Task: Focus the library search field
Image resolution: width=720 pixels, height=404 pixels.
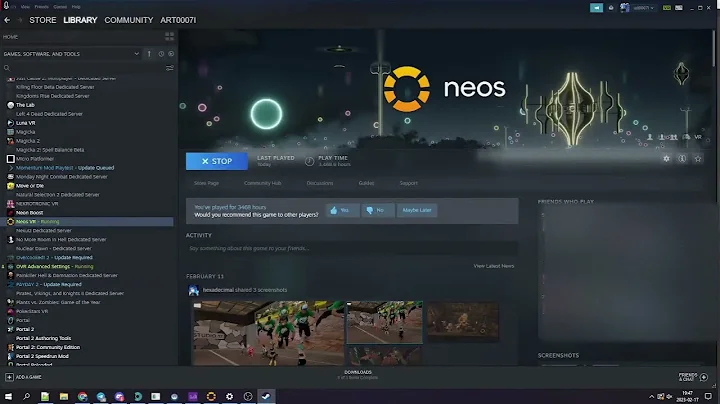Action: 83,68
